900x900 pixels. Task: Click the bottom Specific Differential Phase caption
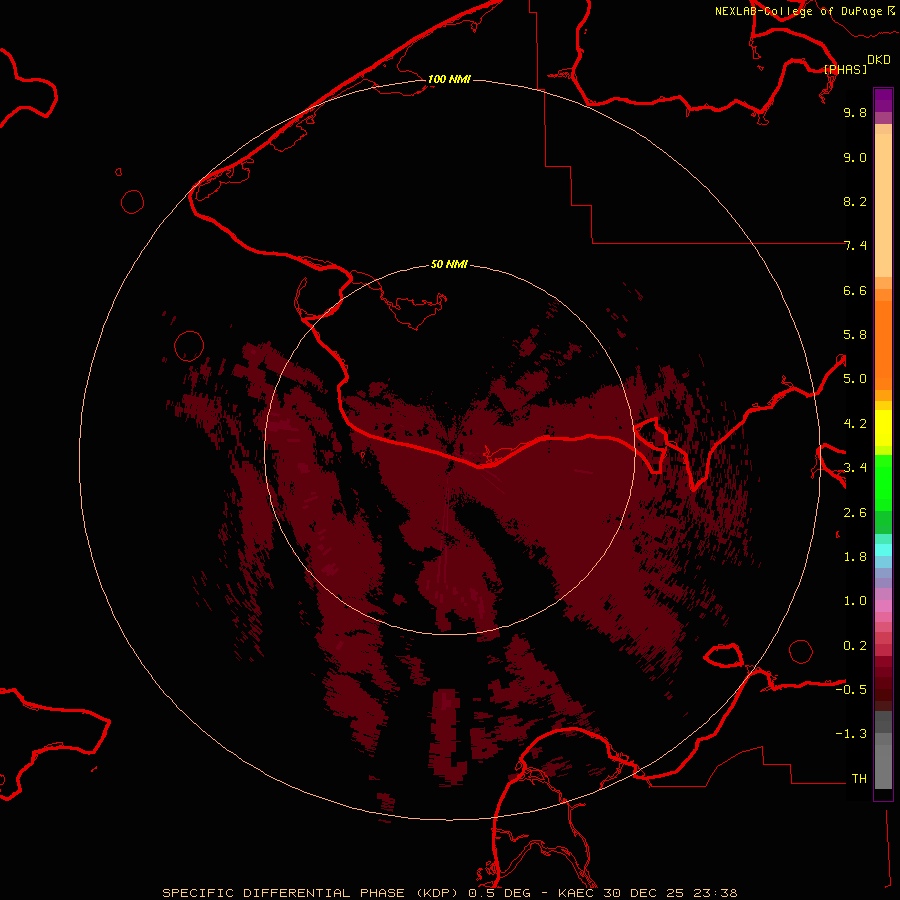[x=449, y=893]
